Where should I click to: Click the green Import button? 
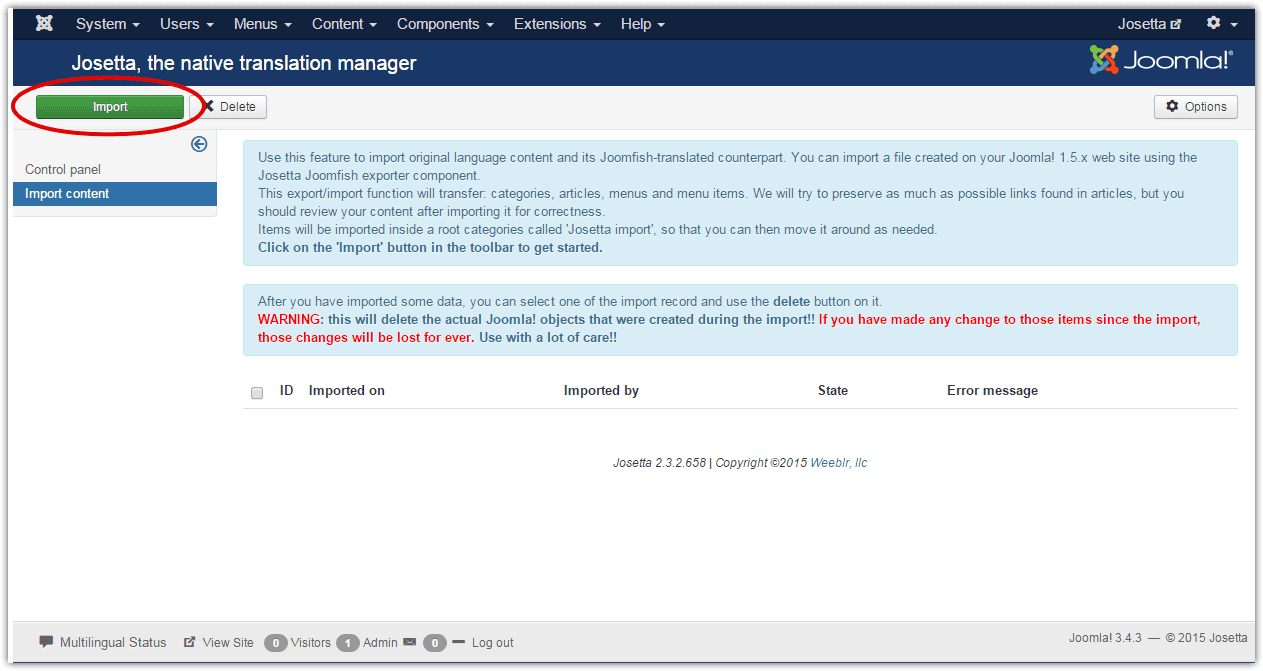point(110,107)
